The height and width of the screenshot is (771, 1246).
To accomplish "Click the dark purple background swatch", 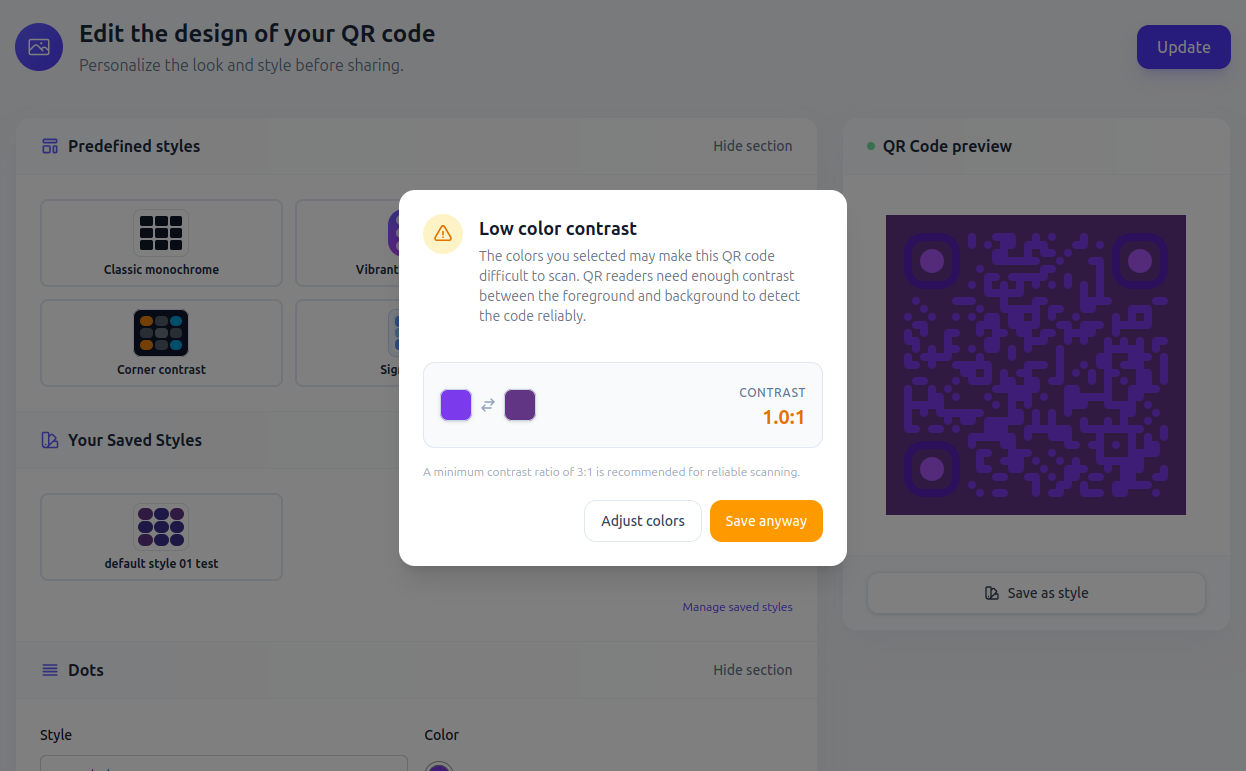I will [x=520, y=405].
